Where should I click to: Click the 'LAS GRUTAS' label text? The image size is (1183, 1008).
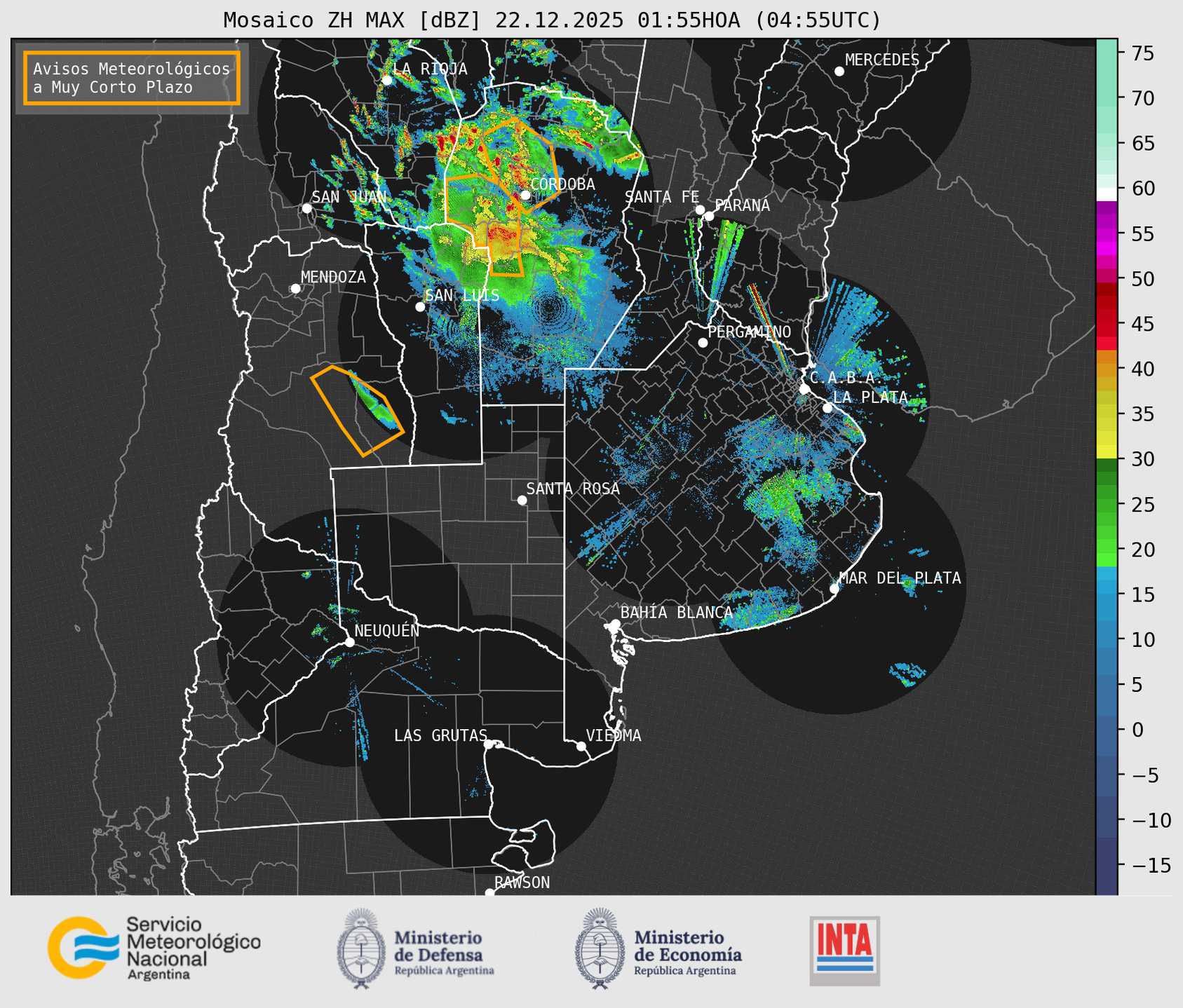point(440,735)
